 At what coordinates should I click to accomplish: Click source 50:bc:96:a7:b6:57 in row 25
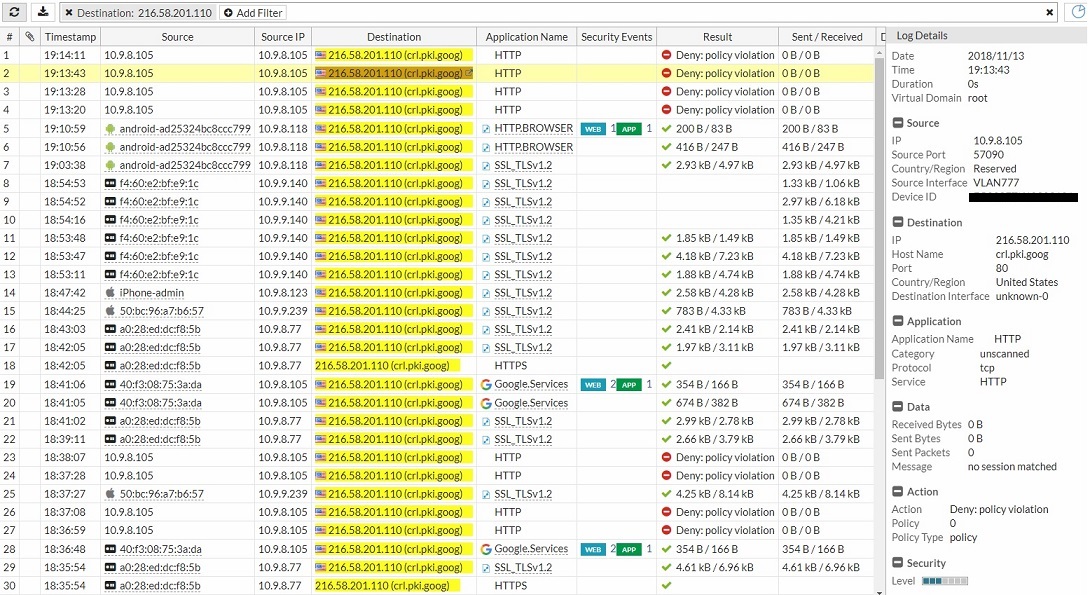click(x=161, y=494)
